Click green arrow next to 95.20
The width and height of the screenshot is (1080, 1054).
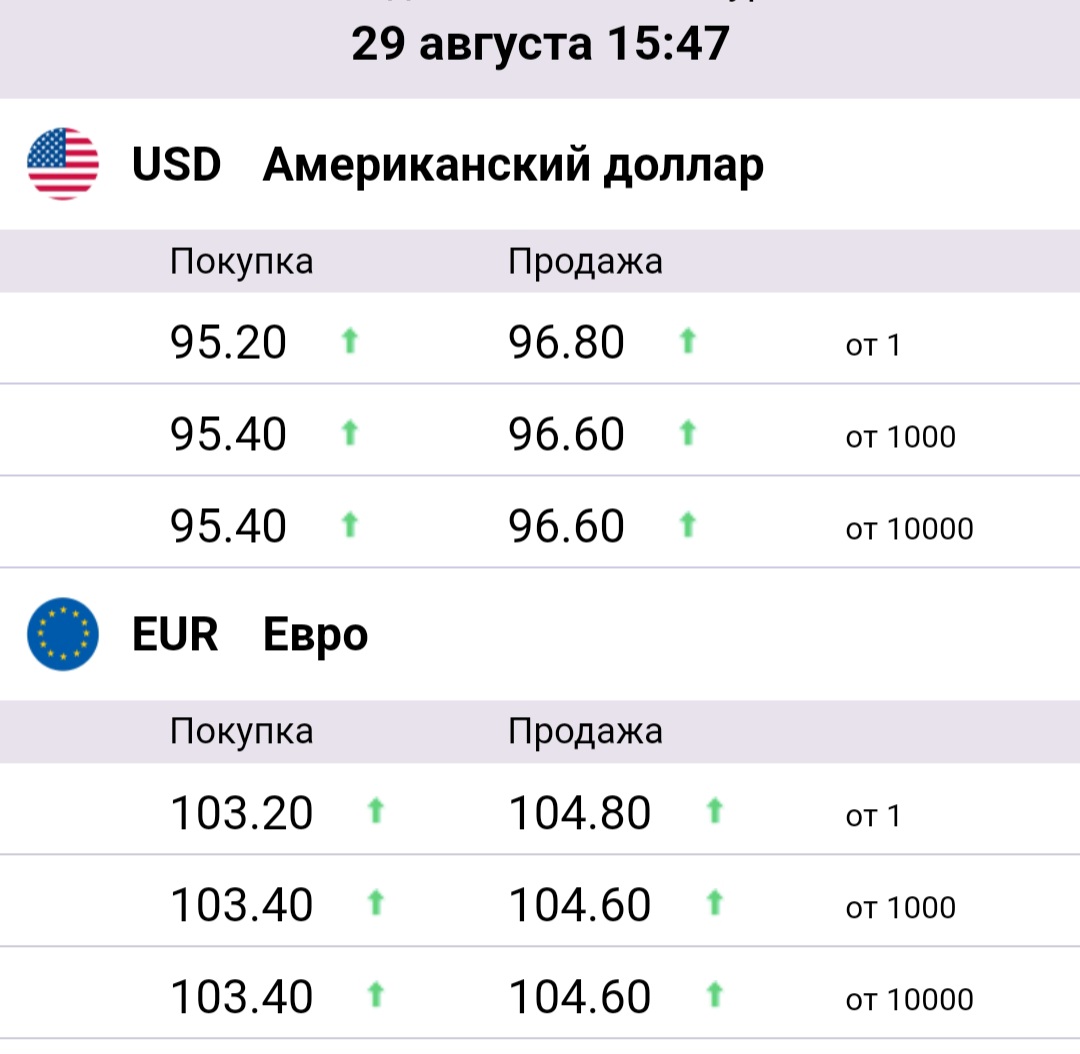click(350, 341)
